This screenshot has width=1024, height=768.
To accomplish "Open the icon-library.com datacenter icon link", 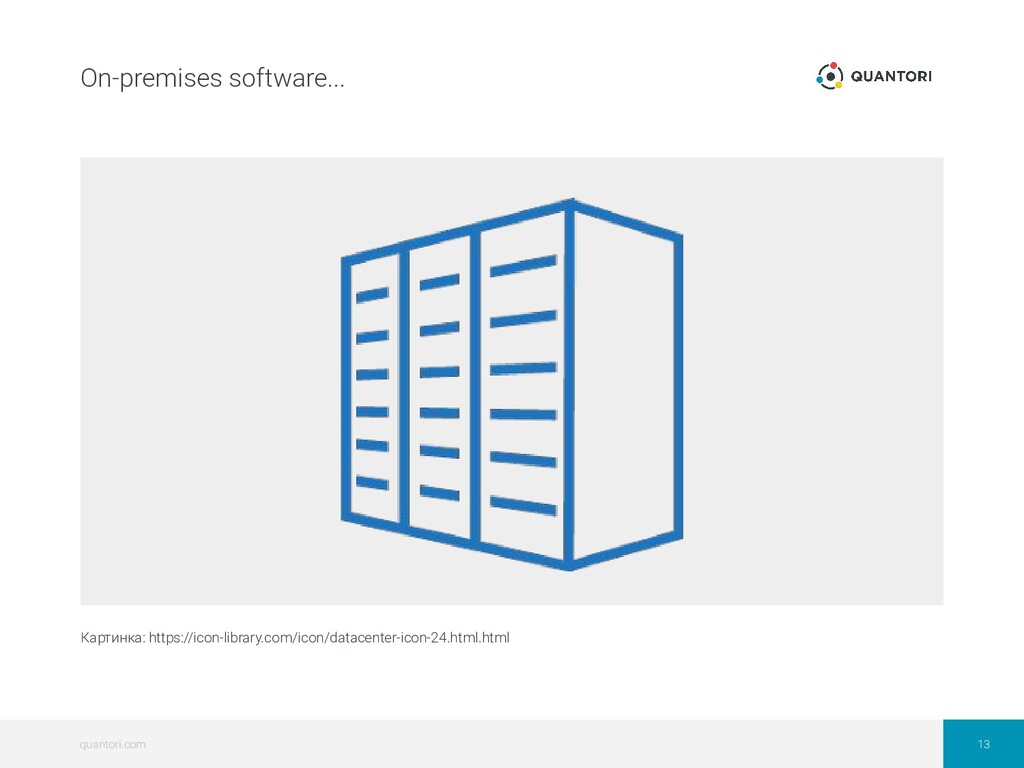I will (x=329, y=637).
